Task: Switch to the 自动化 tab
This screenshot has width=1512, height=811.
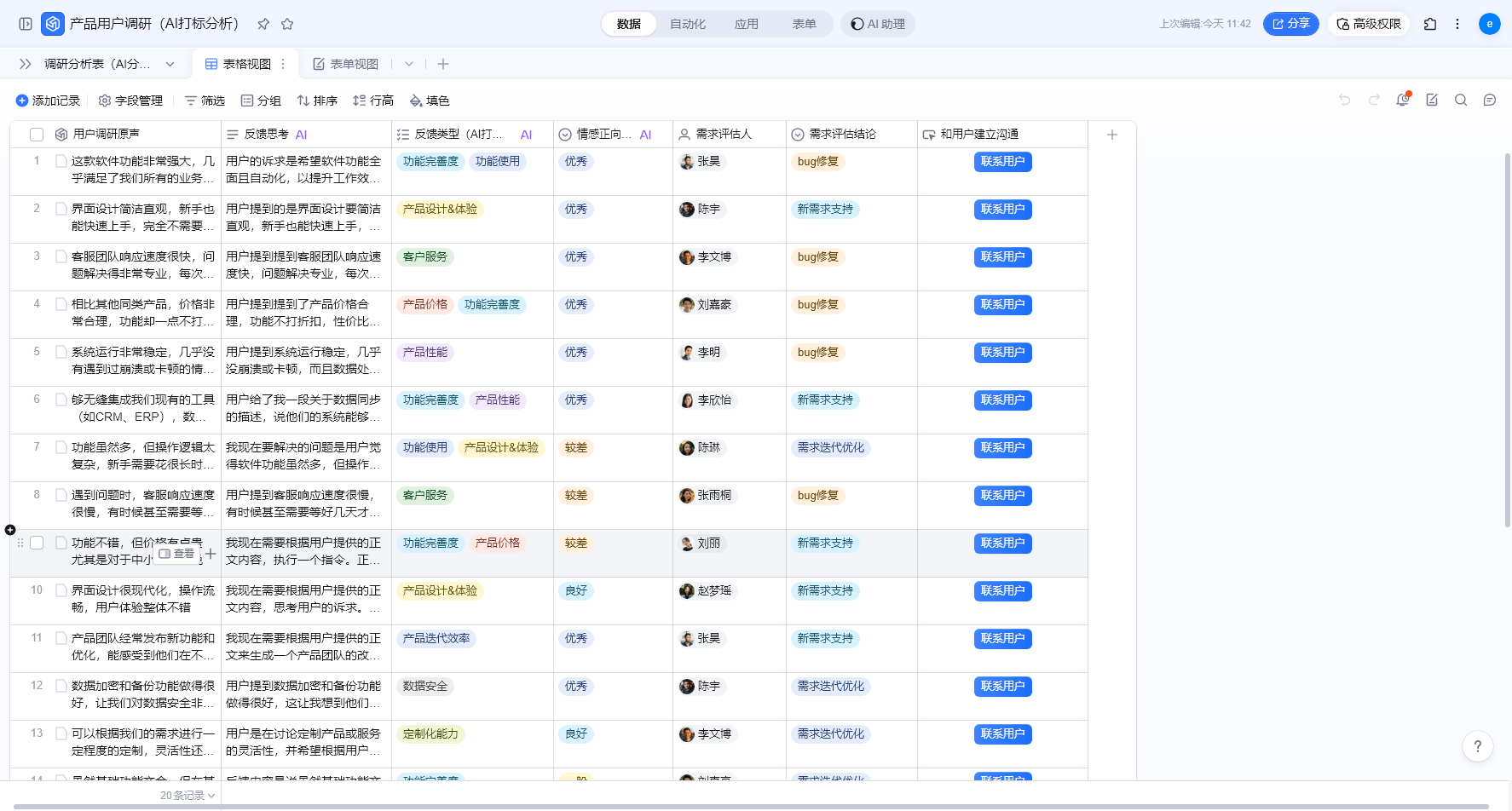Action: (x=687, y=24)
